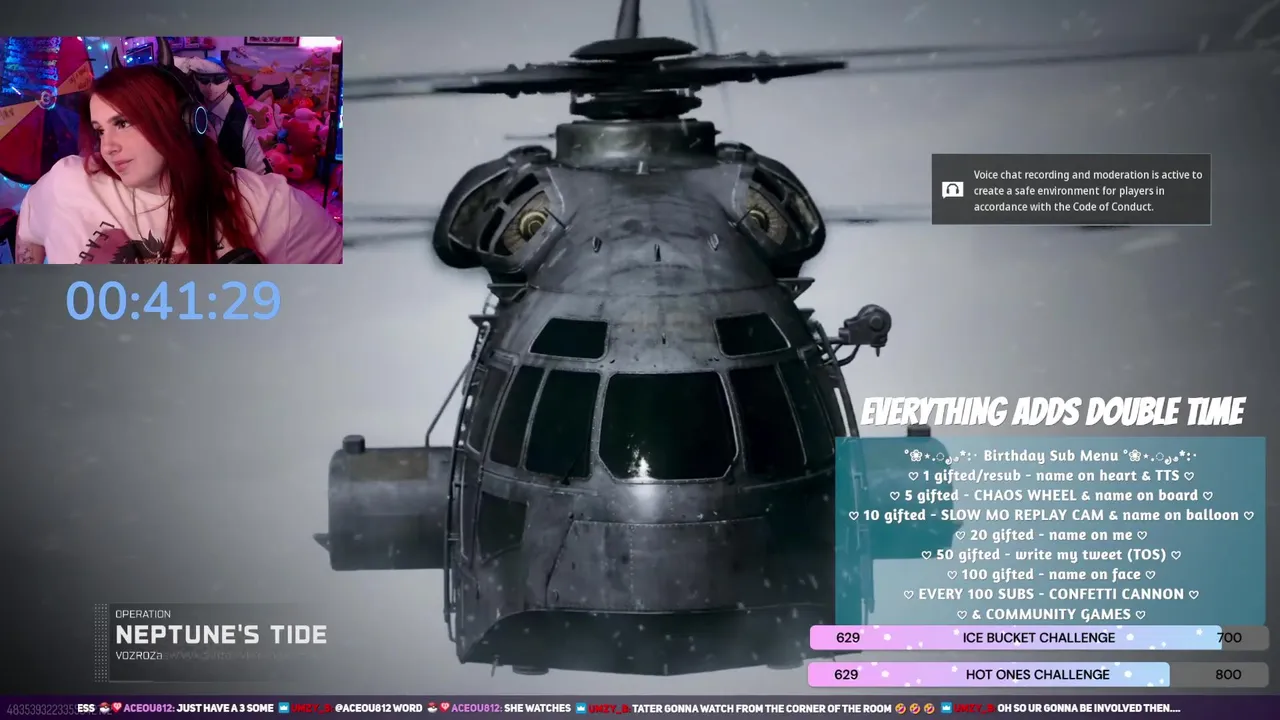Screen dimensions: 1280x720
Task: Click the small OPERATION label above the title
Action: coord(143,614)
